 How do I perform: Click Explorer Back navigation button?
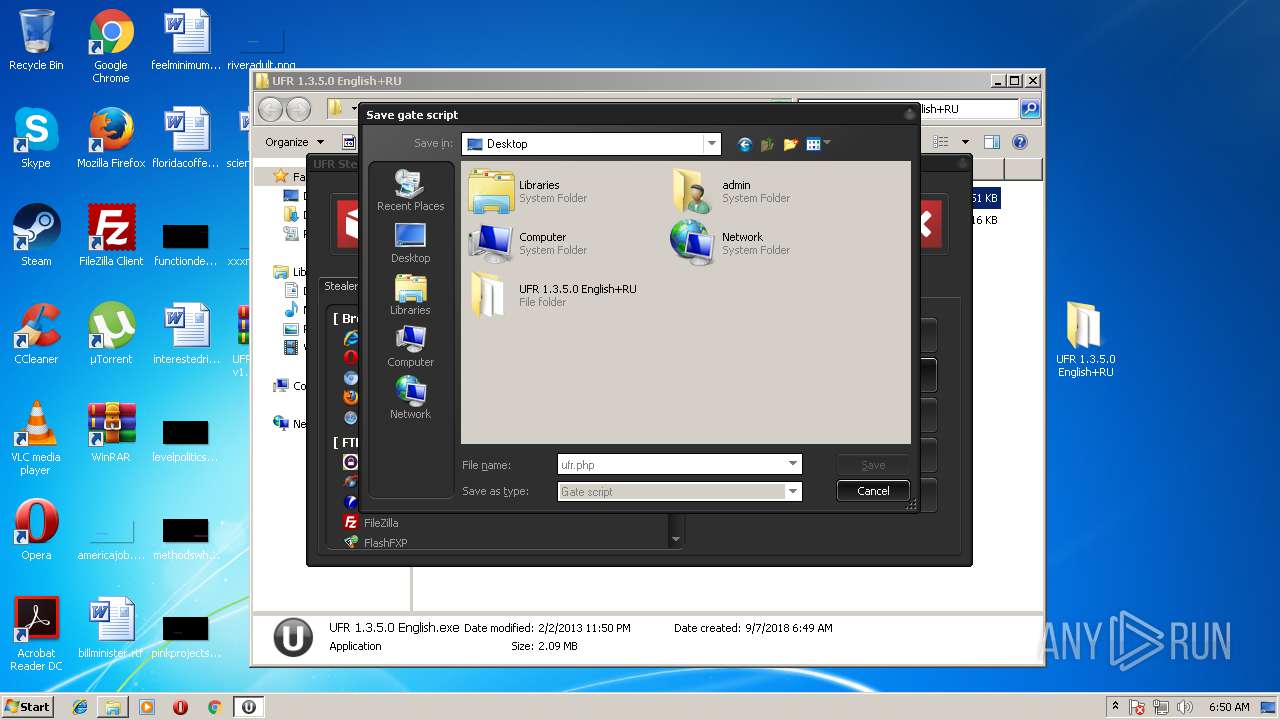point(271,109)
